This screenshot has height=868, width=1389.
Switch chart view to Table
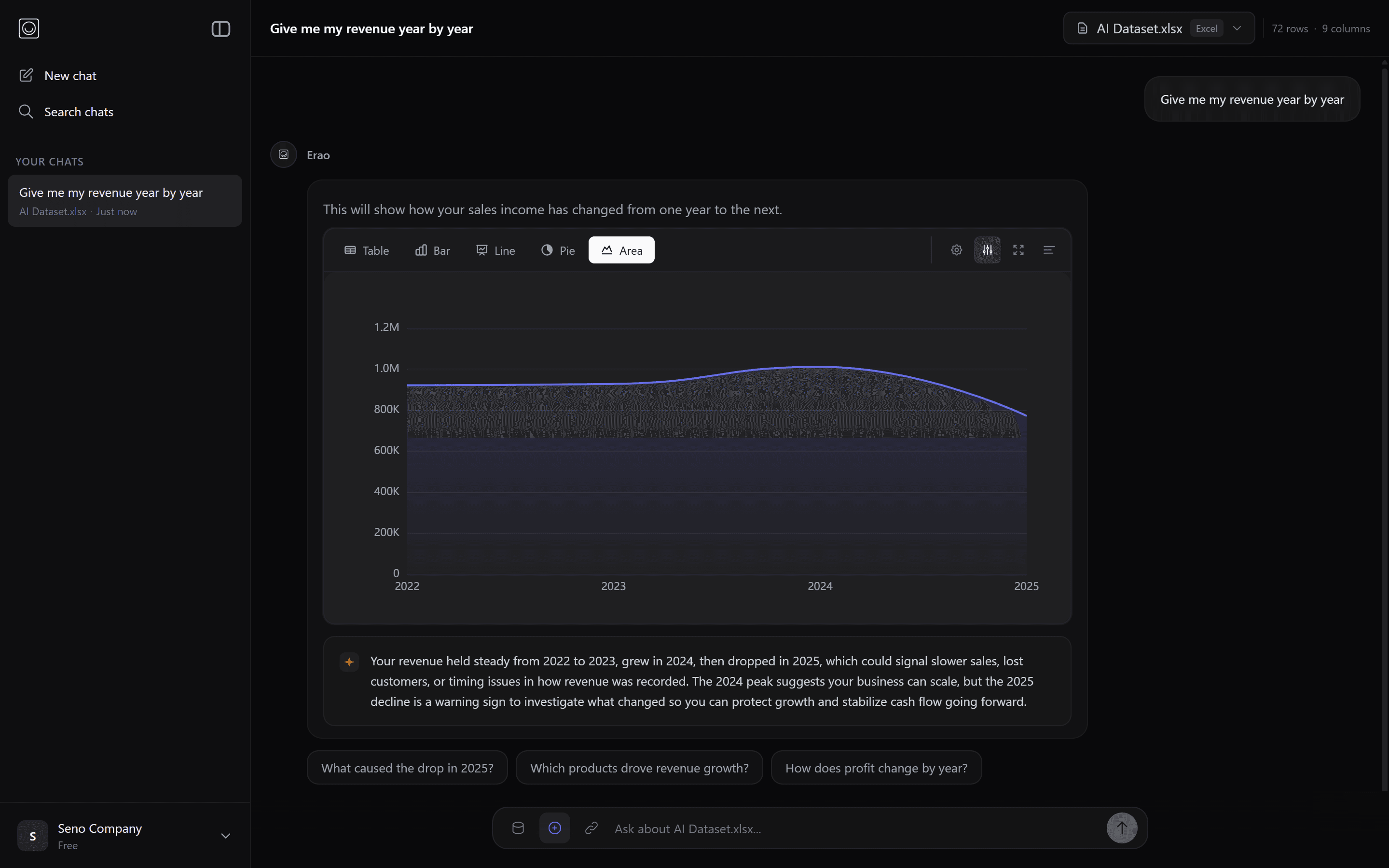tap(367, 250)
